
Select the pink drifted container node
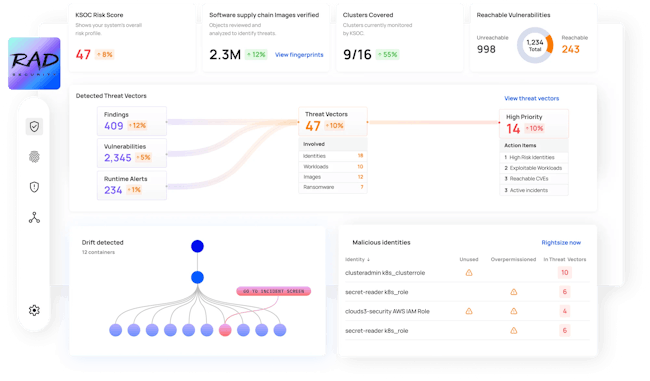point(225,330)
